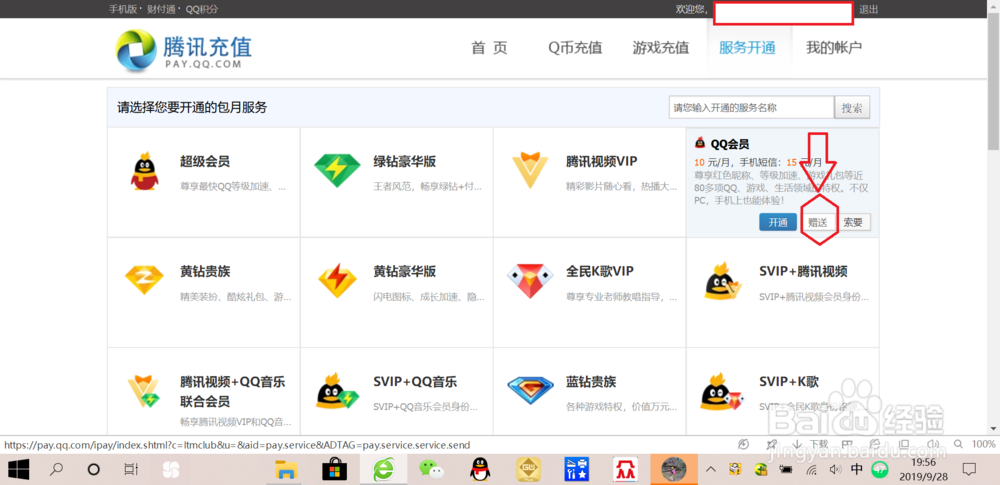Open the Windows Start menu
Screen dimensions: 1000x485
19,470
